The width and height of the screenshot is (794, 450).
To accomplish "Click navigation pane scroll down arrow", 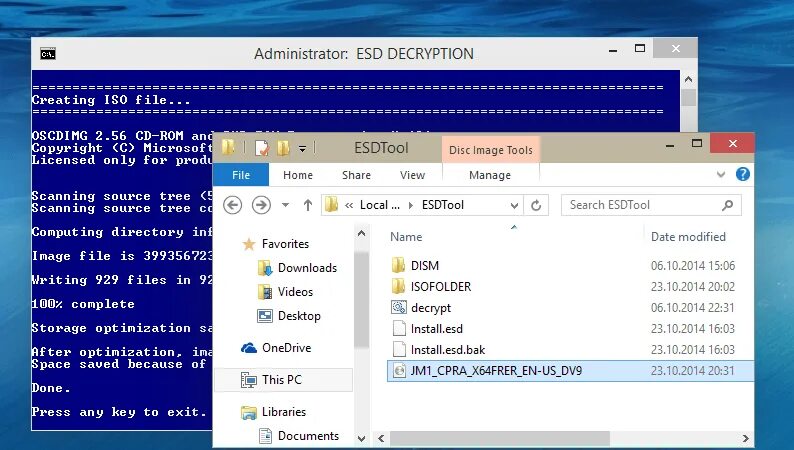I will 362,438.
